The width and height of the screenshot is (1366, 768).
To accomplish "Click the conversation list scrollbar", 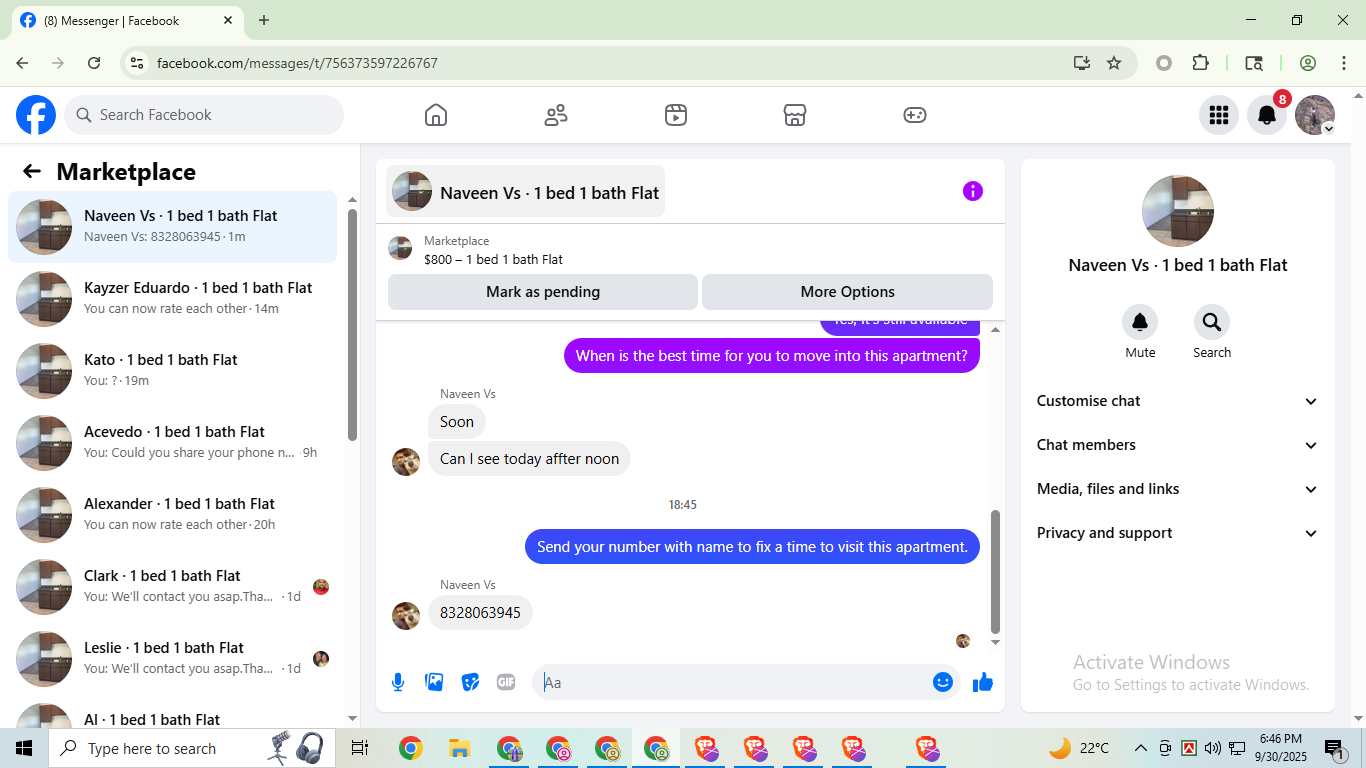I will (352, 325).
